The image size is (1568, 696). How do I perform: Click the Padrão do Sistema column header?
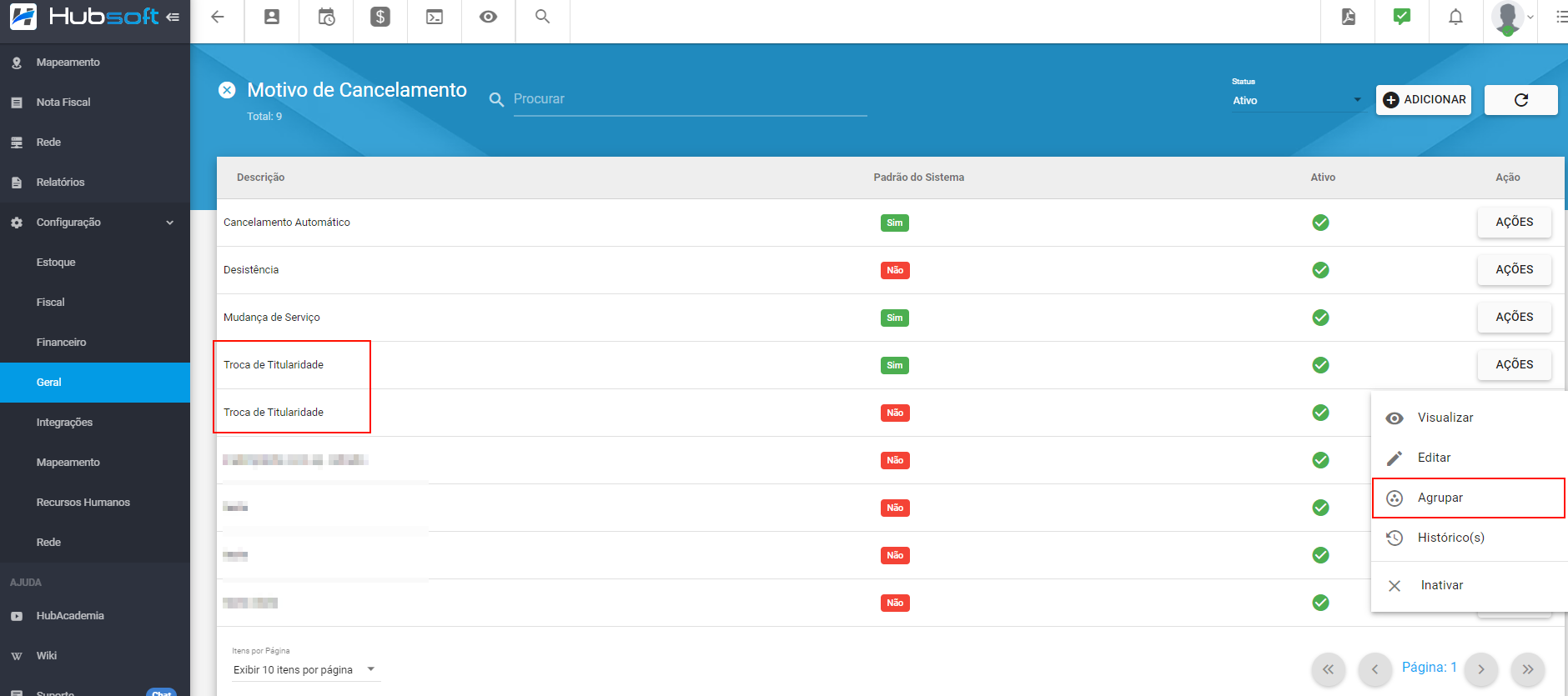918,178
